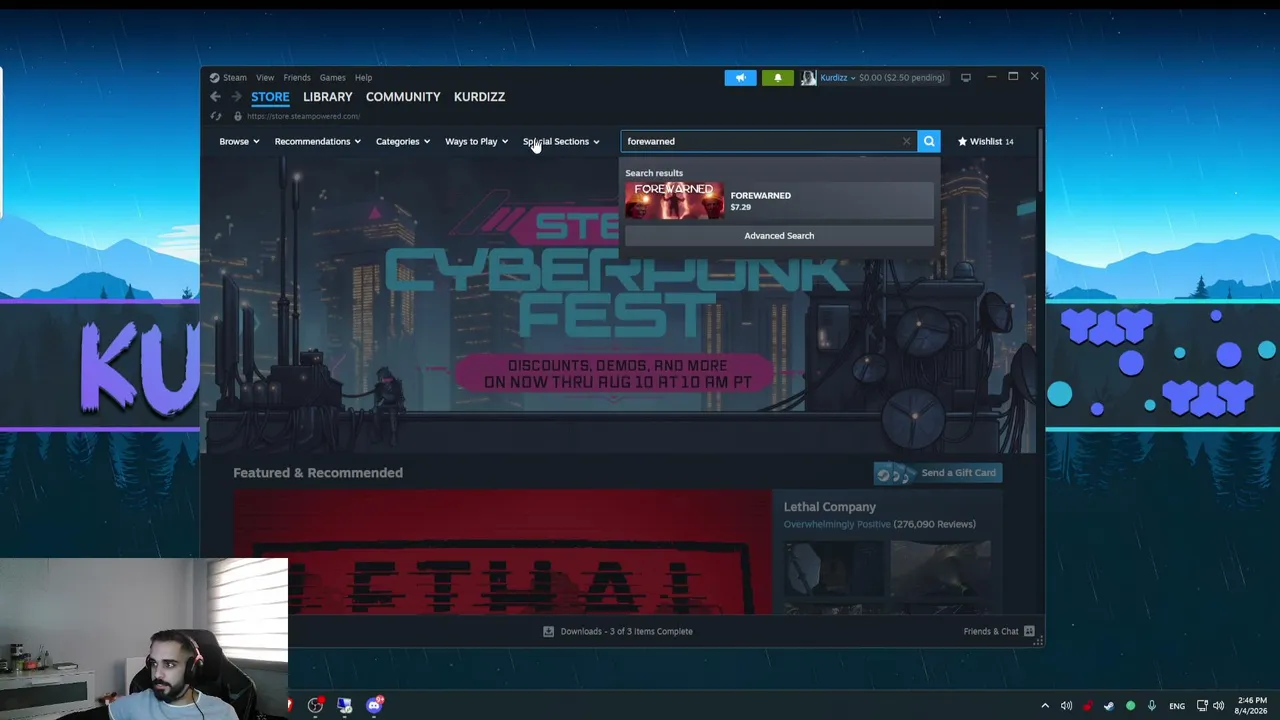Click the Advanced Search button
Image resolution: width=1280 pixels, height=720 pixels.
(x=779, y=236)
